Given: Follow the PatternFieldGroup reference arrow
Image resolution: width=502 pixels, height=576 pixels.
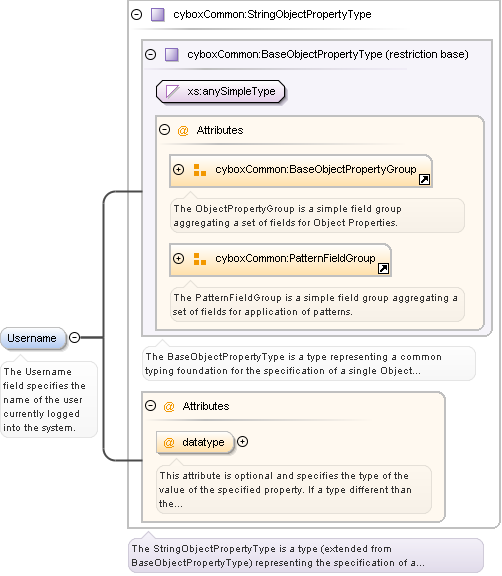Looking at the screenshot, I should 383,269.
